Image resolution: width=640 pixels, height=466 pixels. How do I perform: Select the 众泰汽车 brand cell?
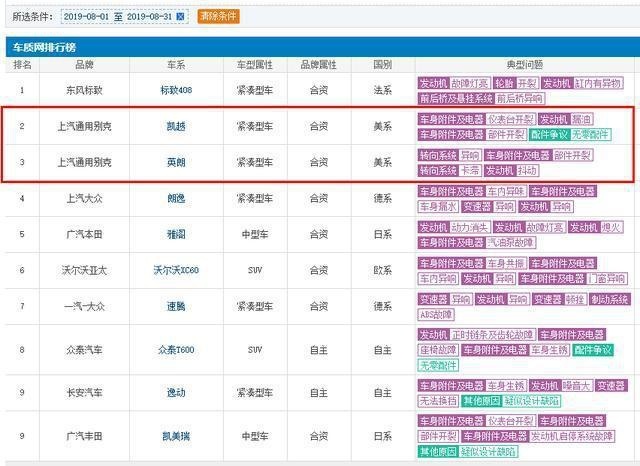pyautogui.click(x=84, y=350)
